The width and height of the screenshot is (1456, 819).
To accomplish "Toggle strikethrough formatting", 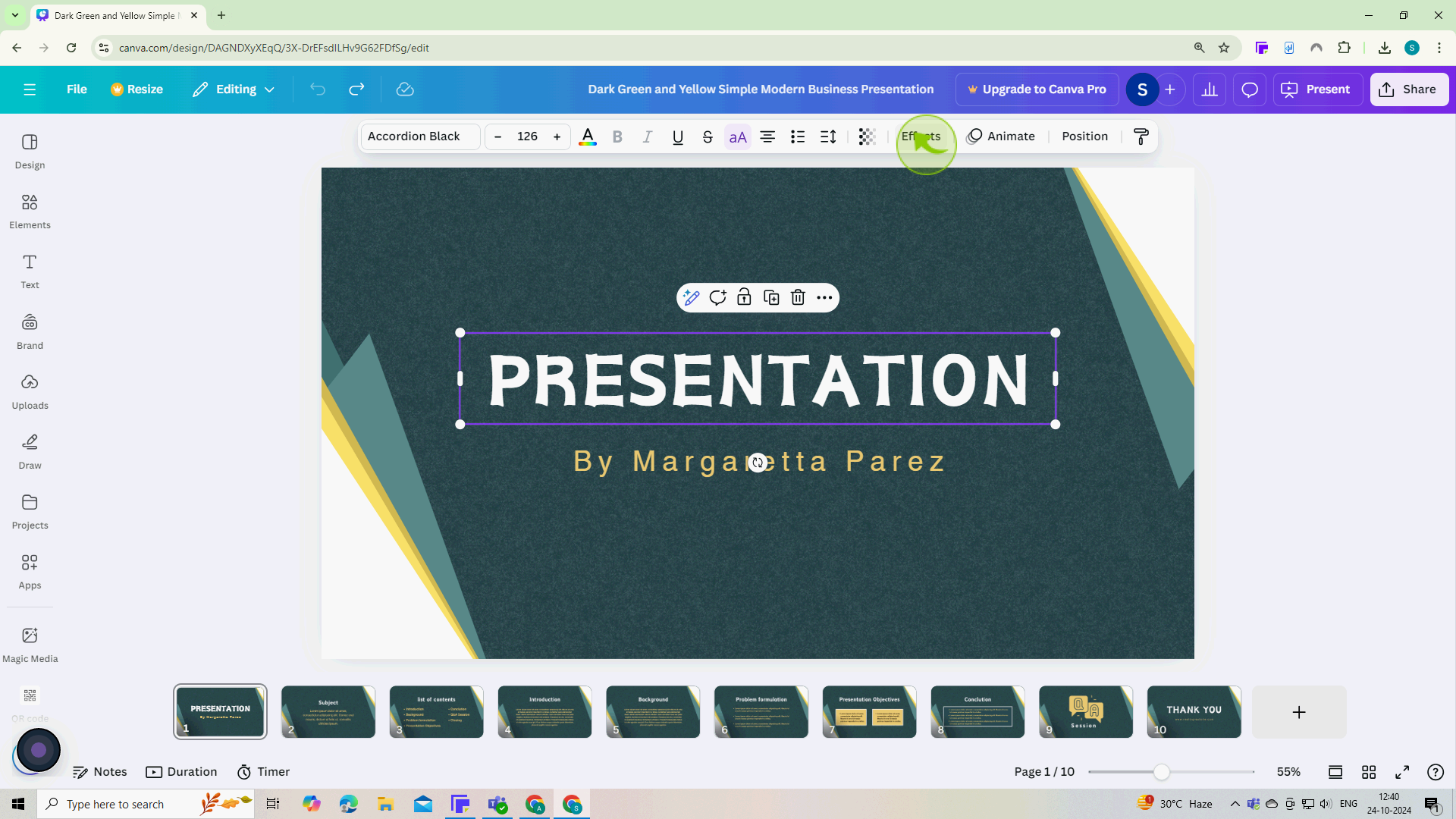I will (708, 136).
